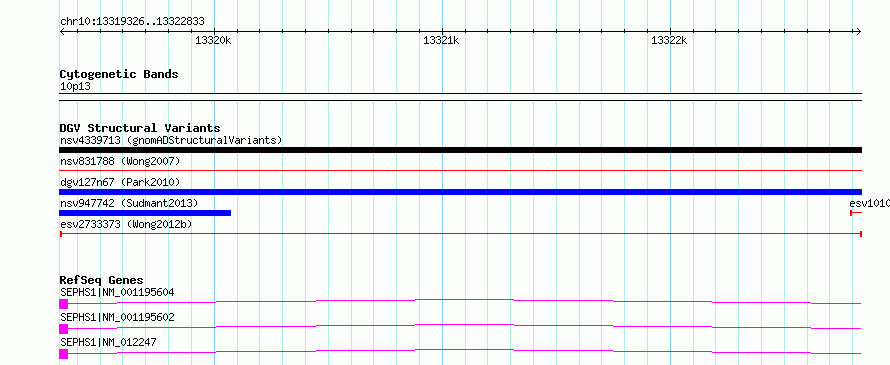This screenshot has height=365, width=890.
Task: Click the short blue nsv947742 variant bar
Action: pos(145,213)
